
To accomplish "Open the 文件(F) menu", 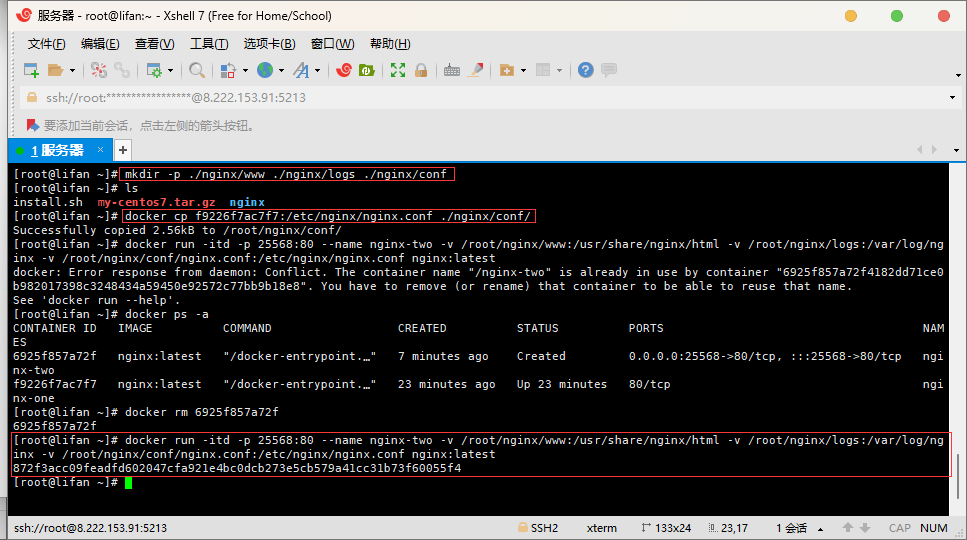I will [46, 44].
